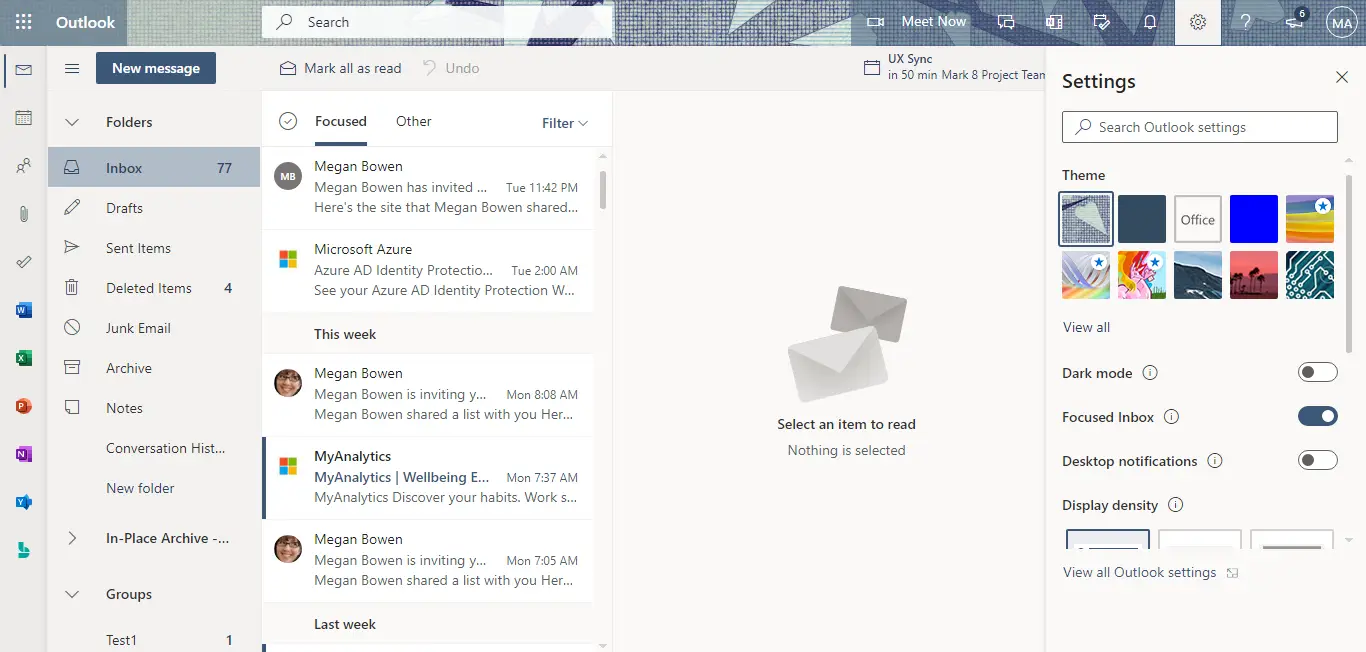Select the circuit board theme thumbnail
The width and height of the screenshot is (1366, 652).
tap(1310, 275)
